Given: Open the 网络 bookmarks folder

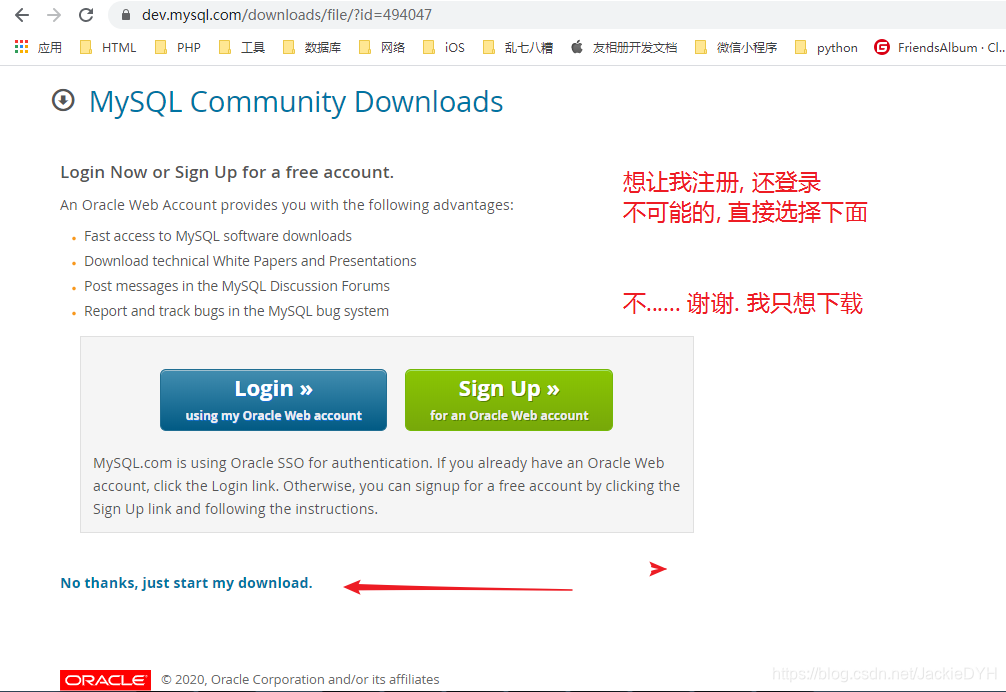Looking at the screenshot, I should tap(382, 47).
